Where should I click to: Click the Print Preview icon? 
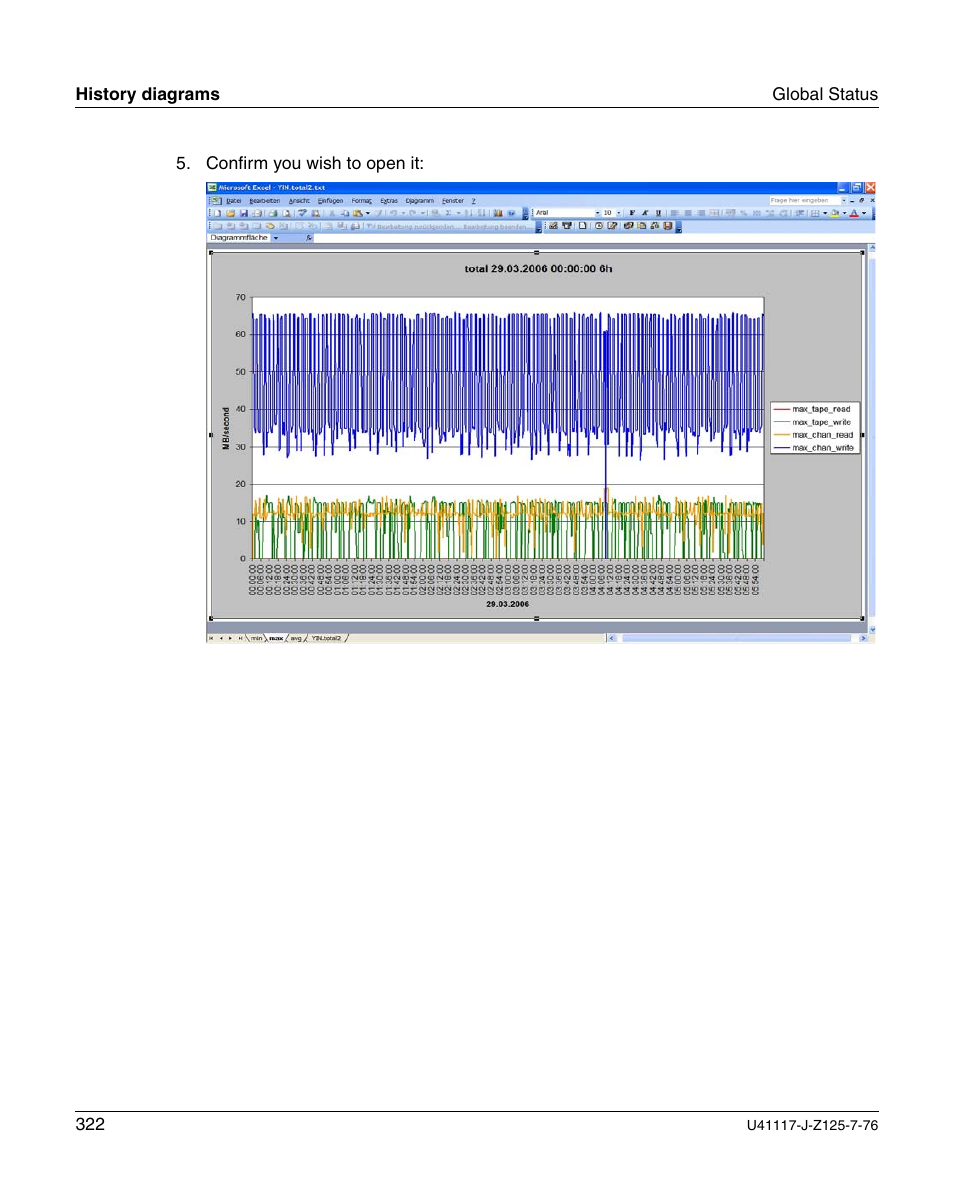tap(287, 213)
